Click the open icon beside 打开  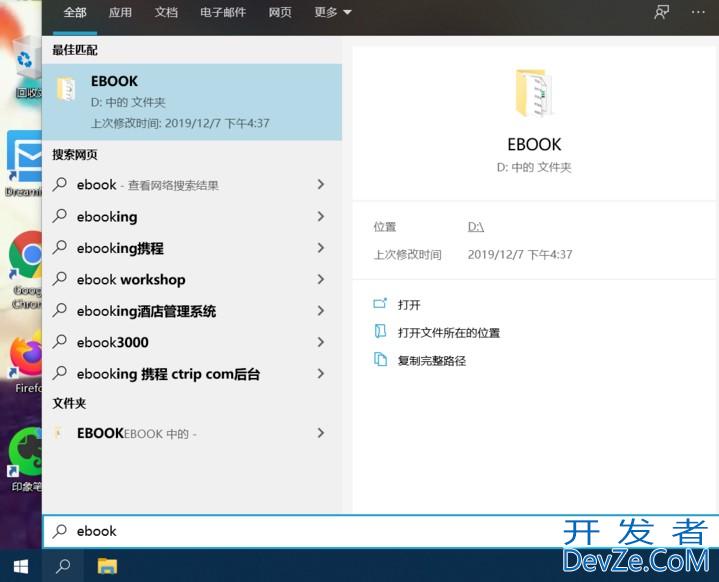point(380,304)
